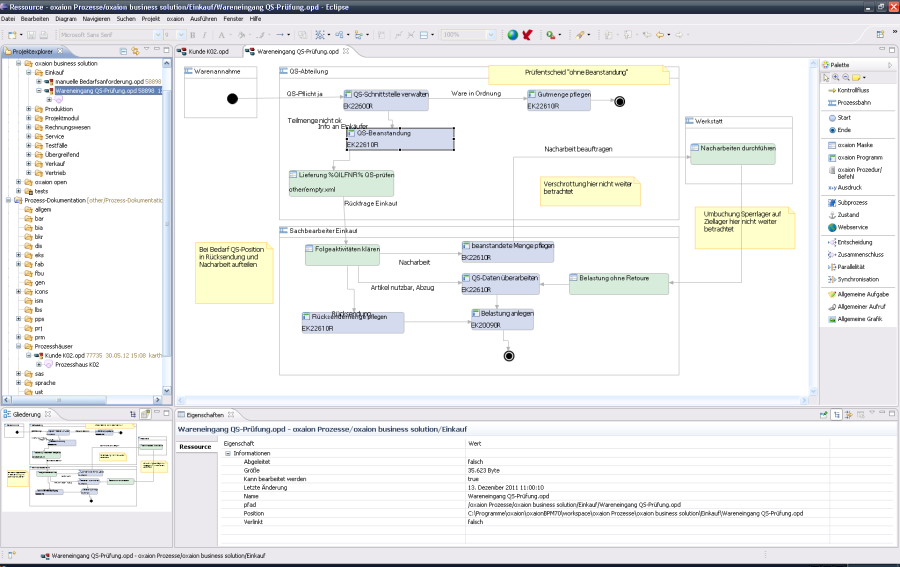Choose the Zustand anchor tool

click(844, 215)
